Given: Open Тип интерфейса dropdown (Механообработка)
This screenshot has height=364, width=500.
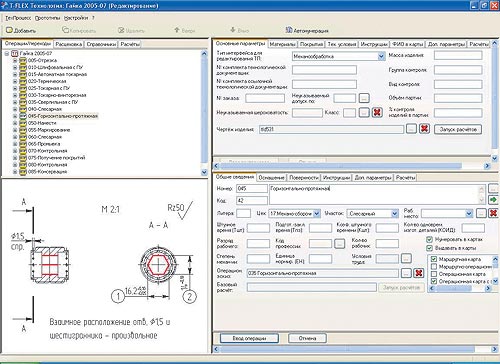Looking at the screenshot, I should pyautogui.click(x=381, y=56).
